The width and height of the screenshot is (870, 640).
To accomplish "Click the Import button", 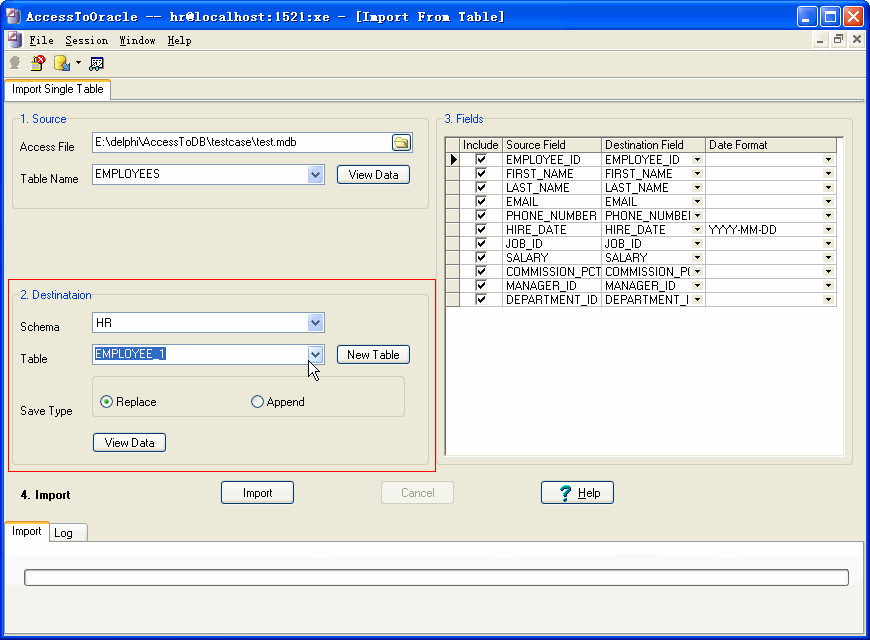I will click(x=257, y=493).
